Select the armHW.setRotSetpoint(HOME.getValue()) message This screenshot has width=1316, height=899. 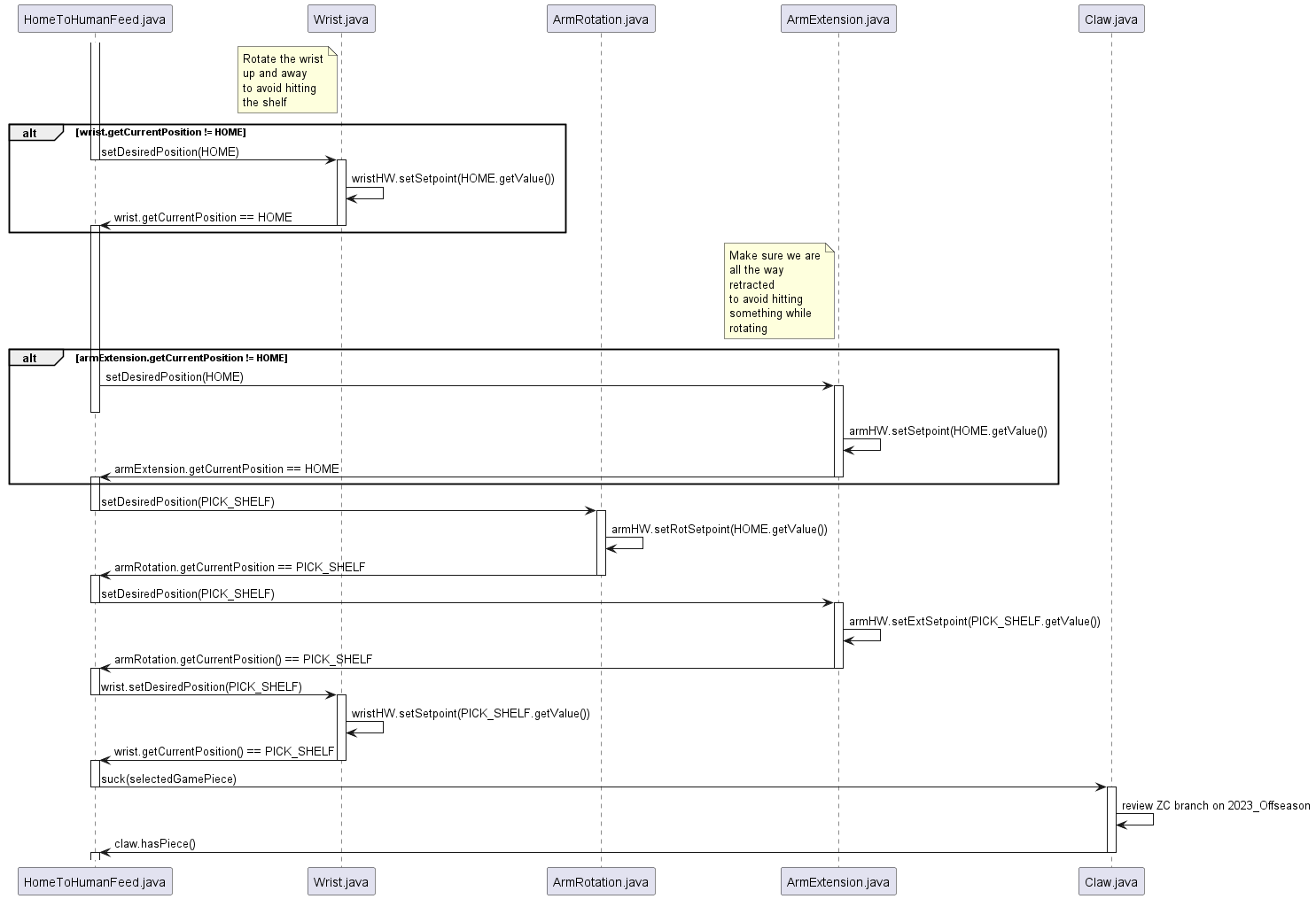click(718, 530)
